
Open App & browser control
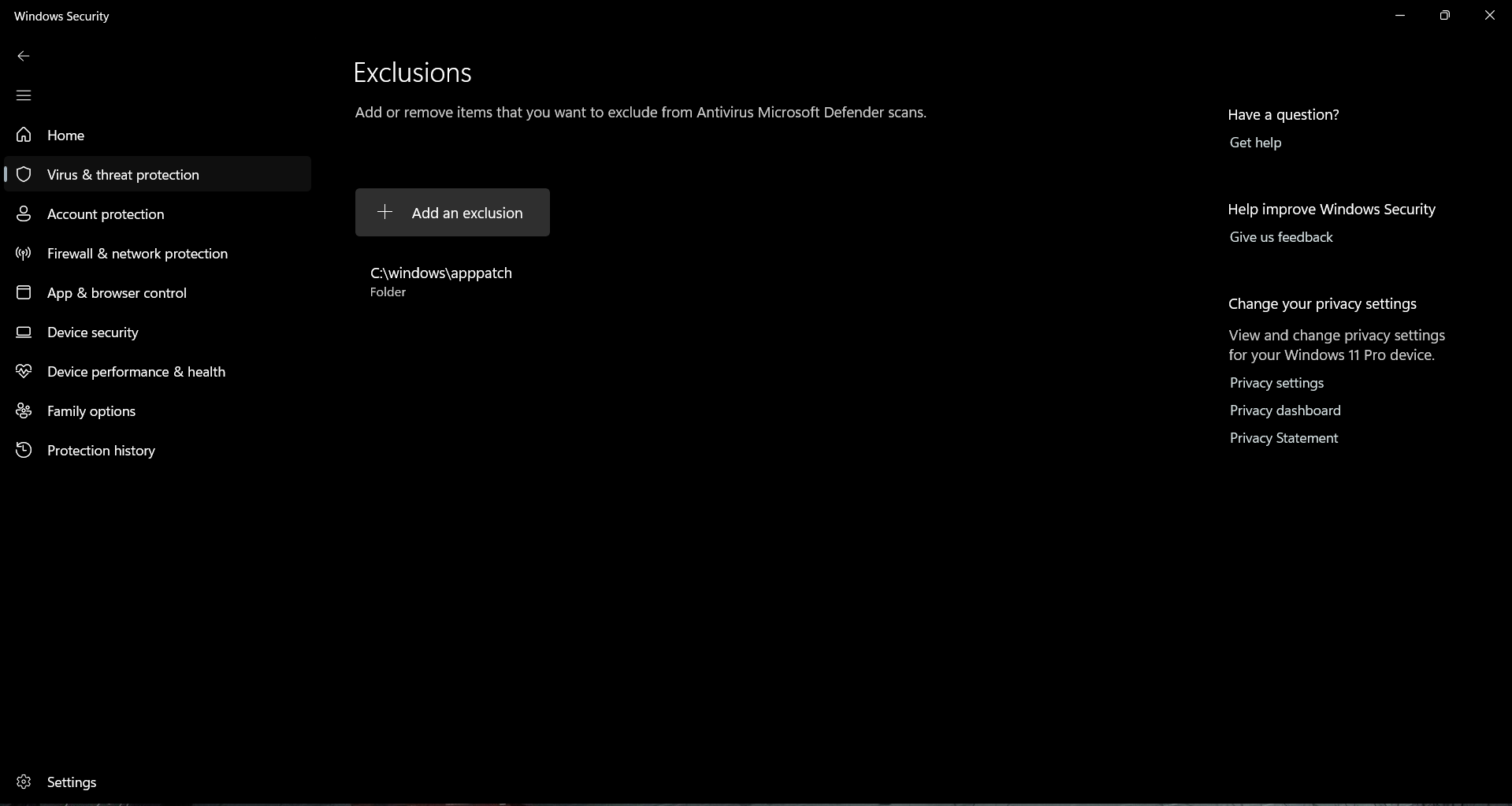click(x=158, y=292)
